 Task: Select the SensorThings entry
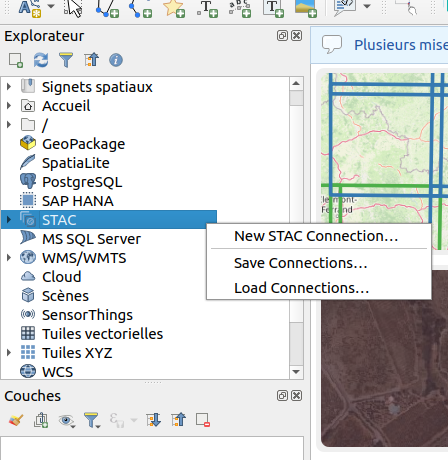coord(87,315)
